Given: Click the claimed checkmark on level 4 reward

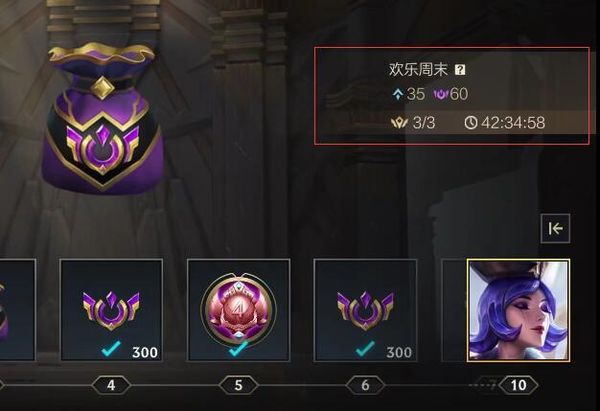Looking at the screenshot, I should [111, 349].
